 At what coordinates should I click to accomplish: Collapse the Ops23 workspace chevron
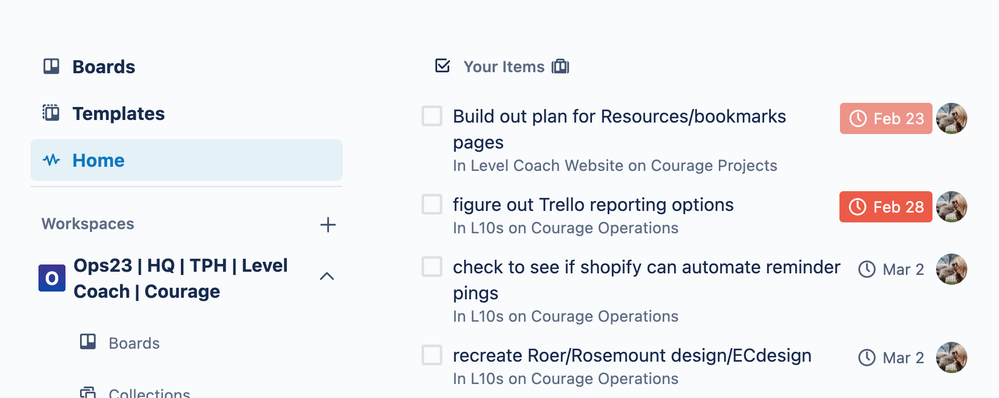(x=327, y=276)
